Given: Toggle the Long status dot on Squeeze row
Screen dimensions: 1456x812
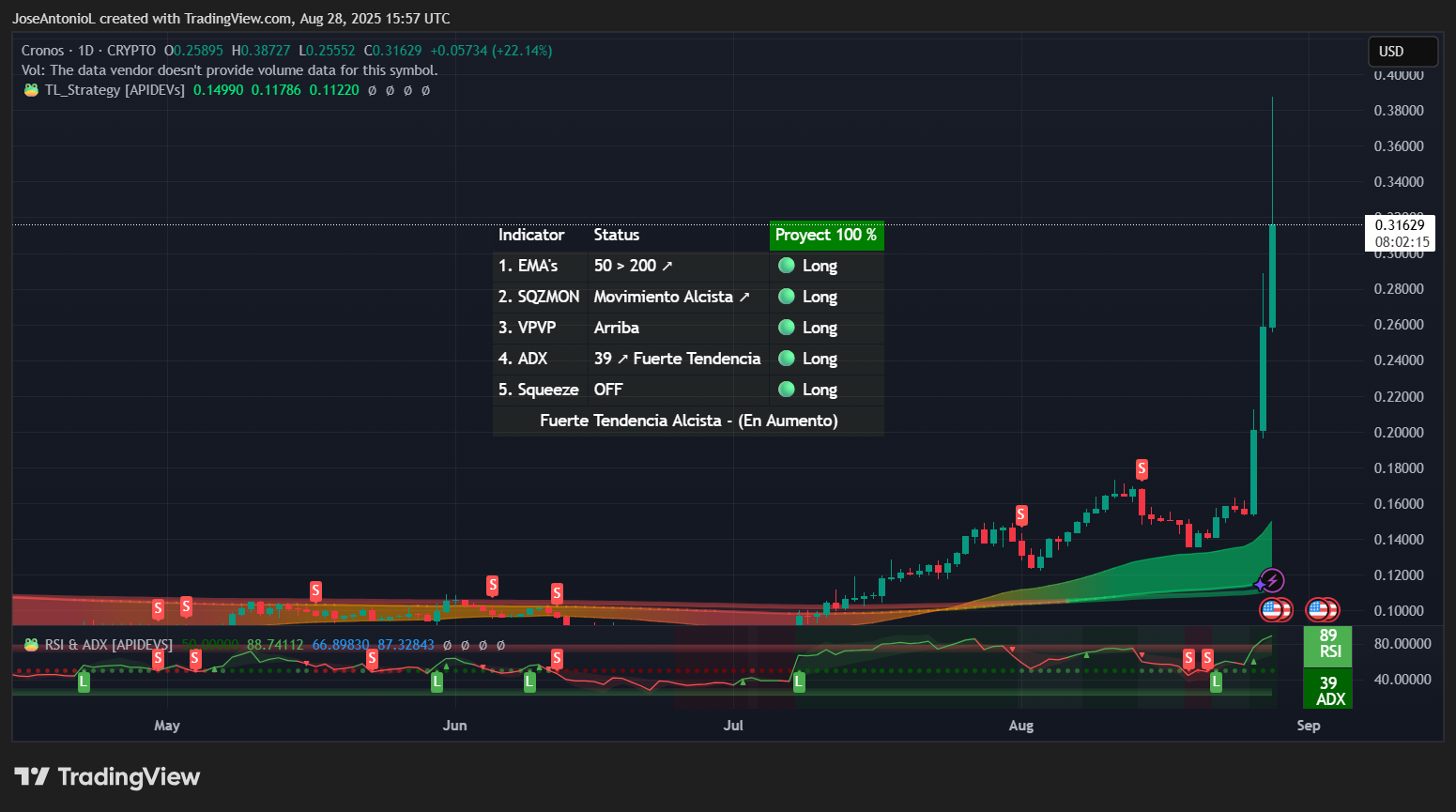Looking at the screenshot, I should 786,389.
